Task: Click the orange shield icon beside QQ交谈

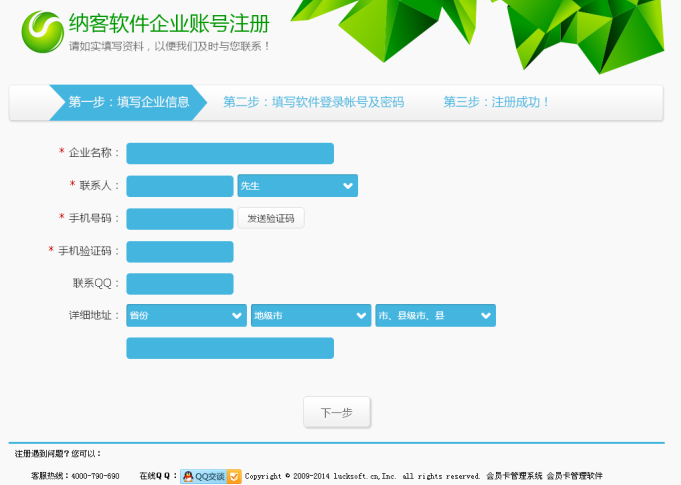Action: [x=234, y=476]
